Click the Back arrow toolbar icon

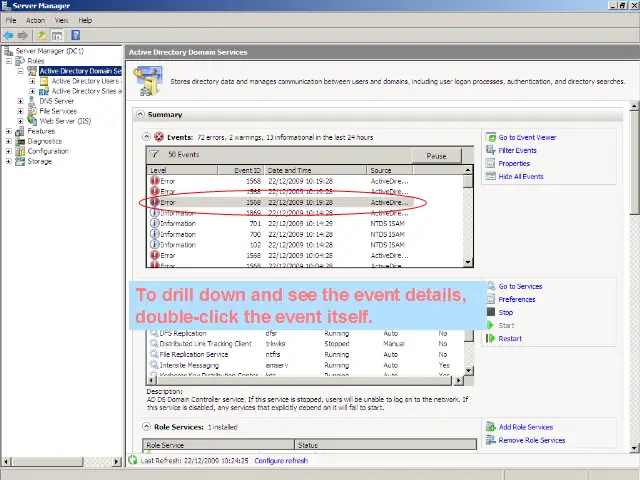(9, 35)
